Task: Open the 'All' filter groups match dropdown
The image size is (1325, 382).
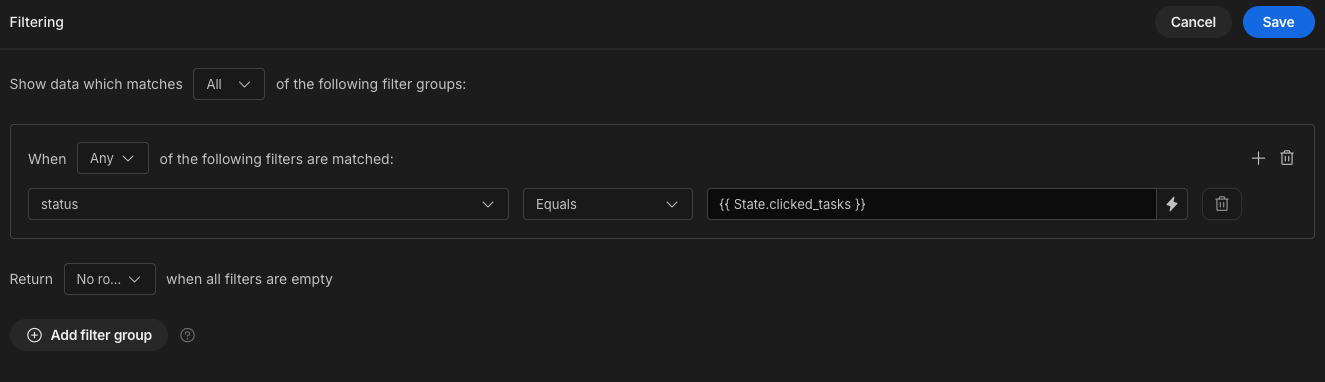Action: (229, 84)
